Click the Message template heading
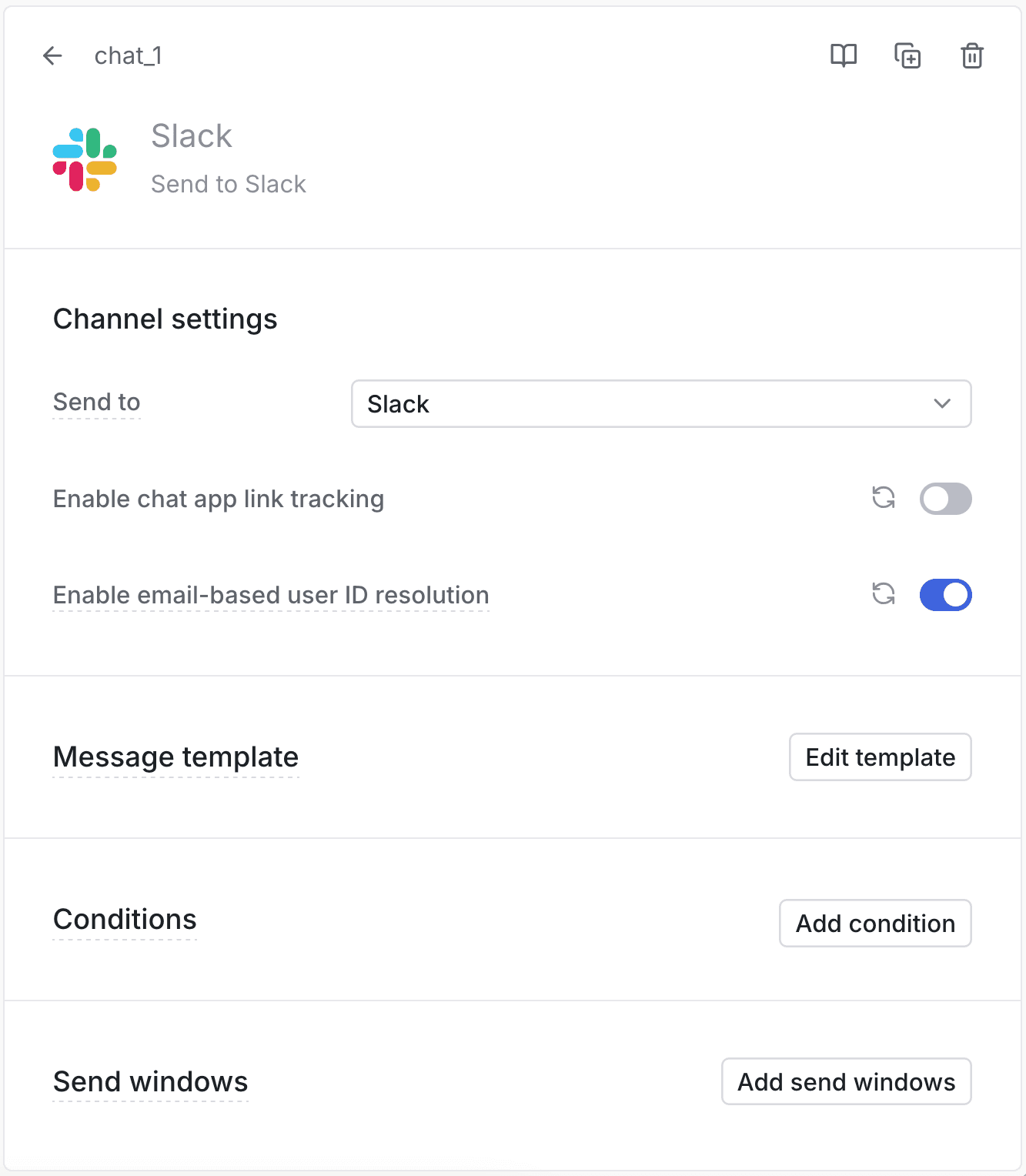This screenshot has height=1176, width=1026. coord(175,757)
